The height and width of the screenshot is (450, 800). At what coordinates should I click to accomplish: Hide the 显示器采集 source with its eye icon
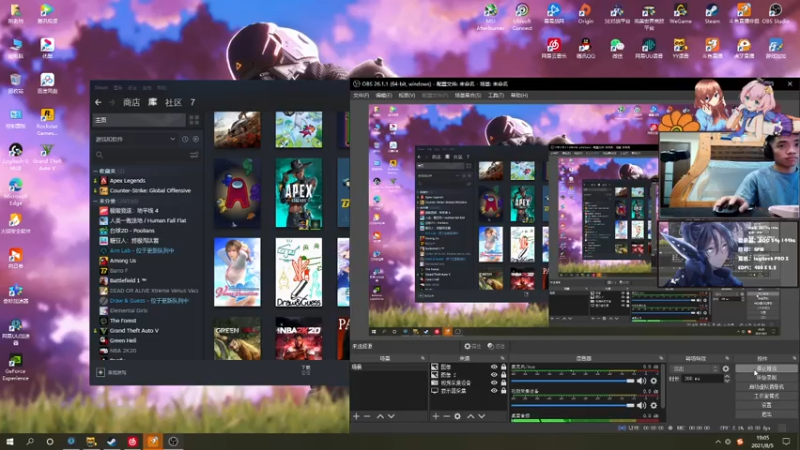coord(494,391)
